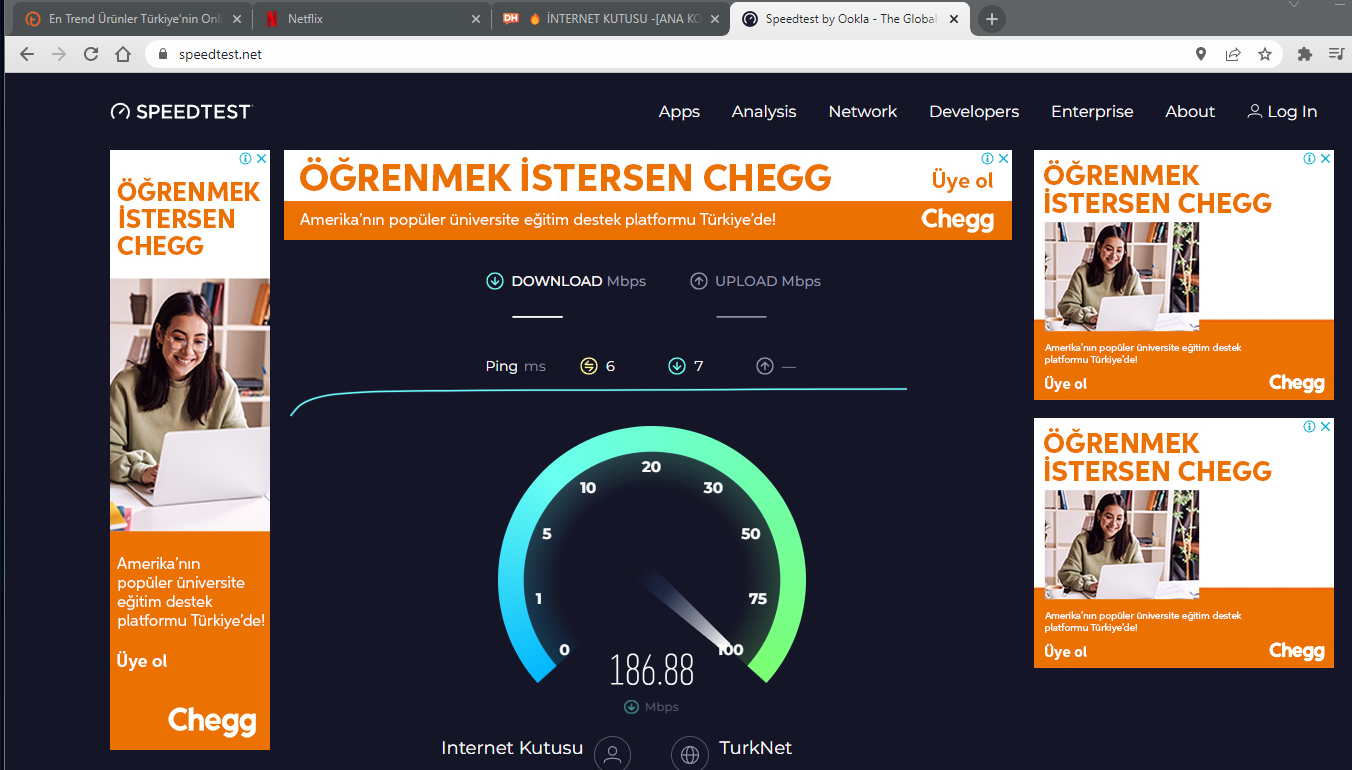Click the browser forward arrow
Screen dimensions: 1352x770
tap(59, 54)
